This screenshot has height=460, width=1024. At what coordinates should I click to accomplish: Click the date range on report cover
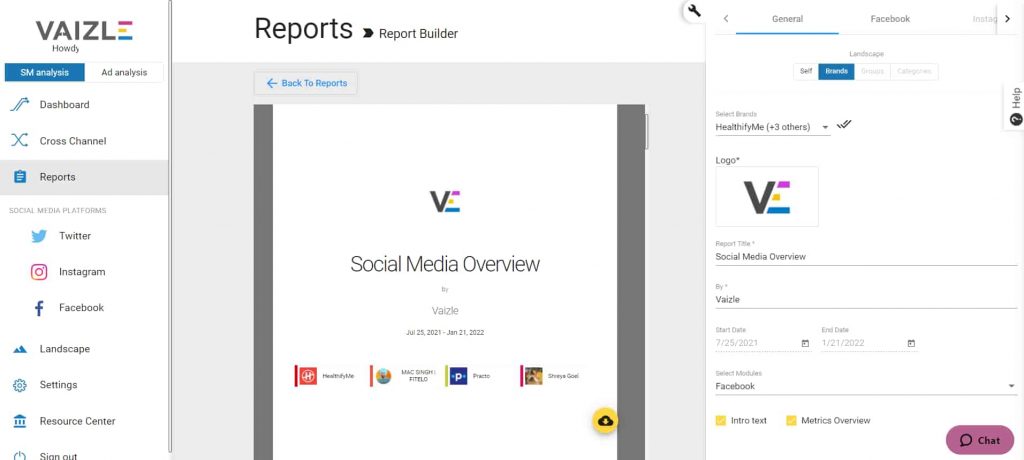click(445, 333)
